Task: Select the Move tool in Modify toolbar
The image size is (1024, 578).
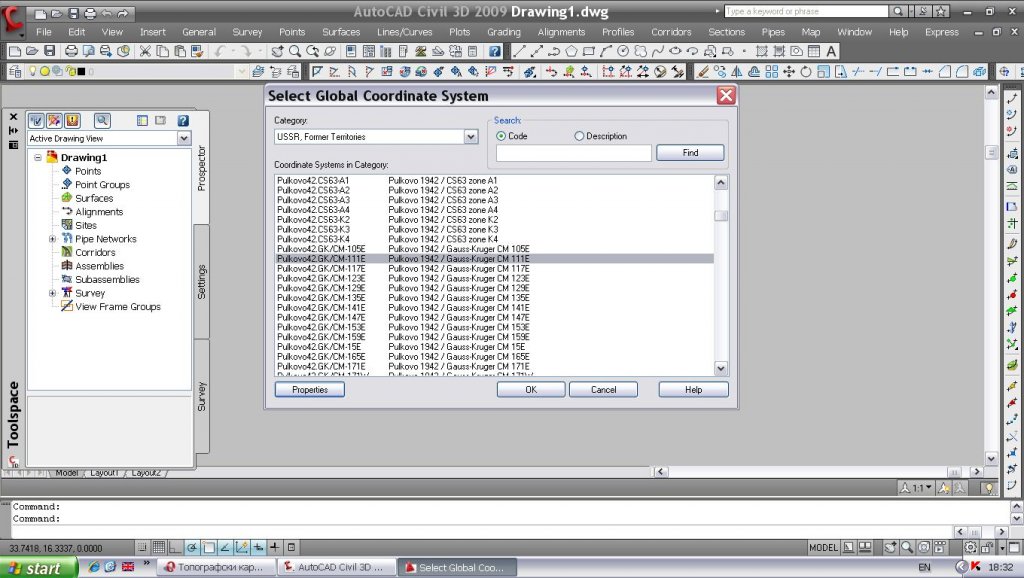Action: [x=789, y=72]
